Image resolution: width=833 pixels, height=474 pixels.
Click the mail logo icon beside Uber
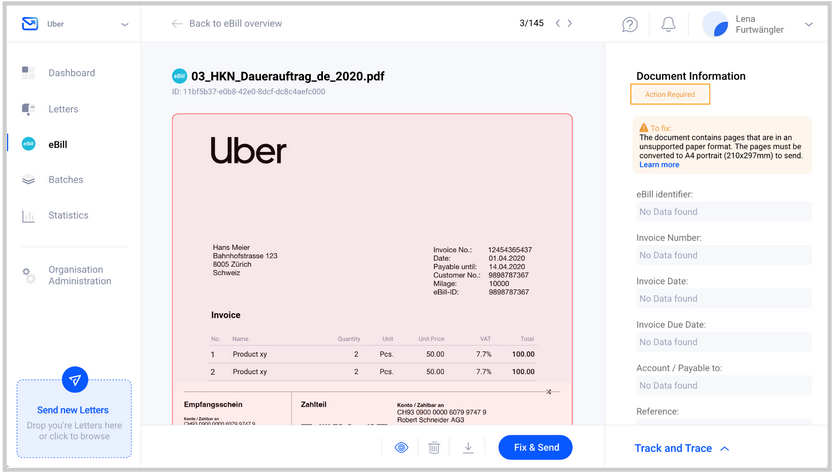click(30, 24)
